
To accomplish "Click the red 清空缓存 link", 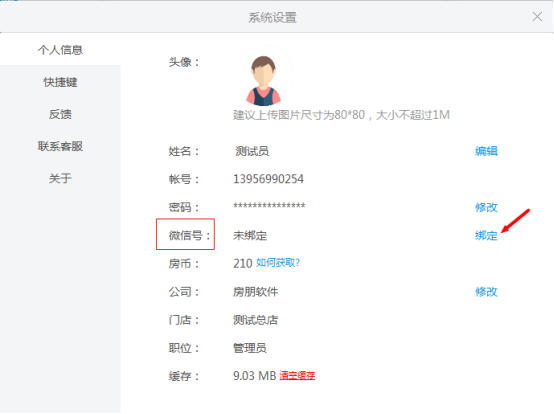I will (x=297, y=375).
